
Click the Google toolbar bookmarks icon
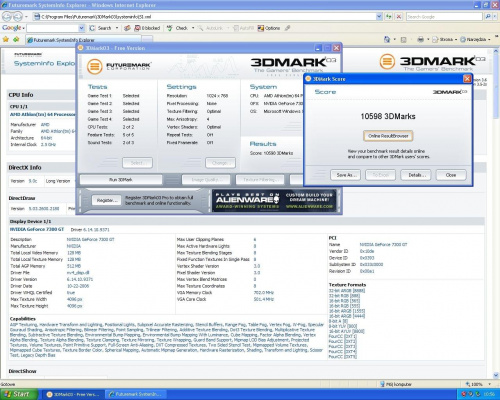(127, 28)
